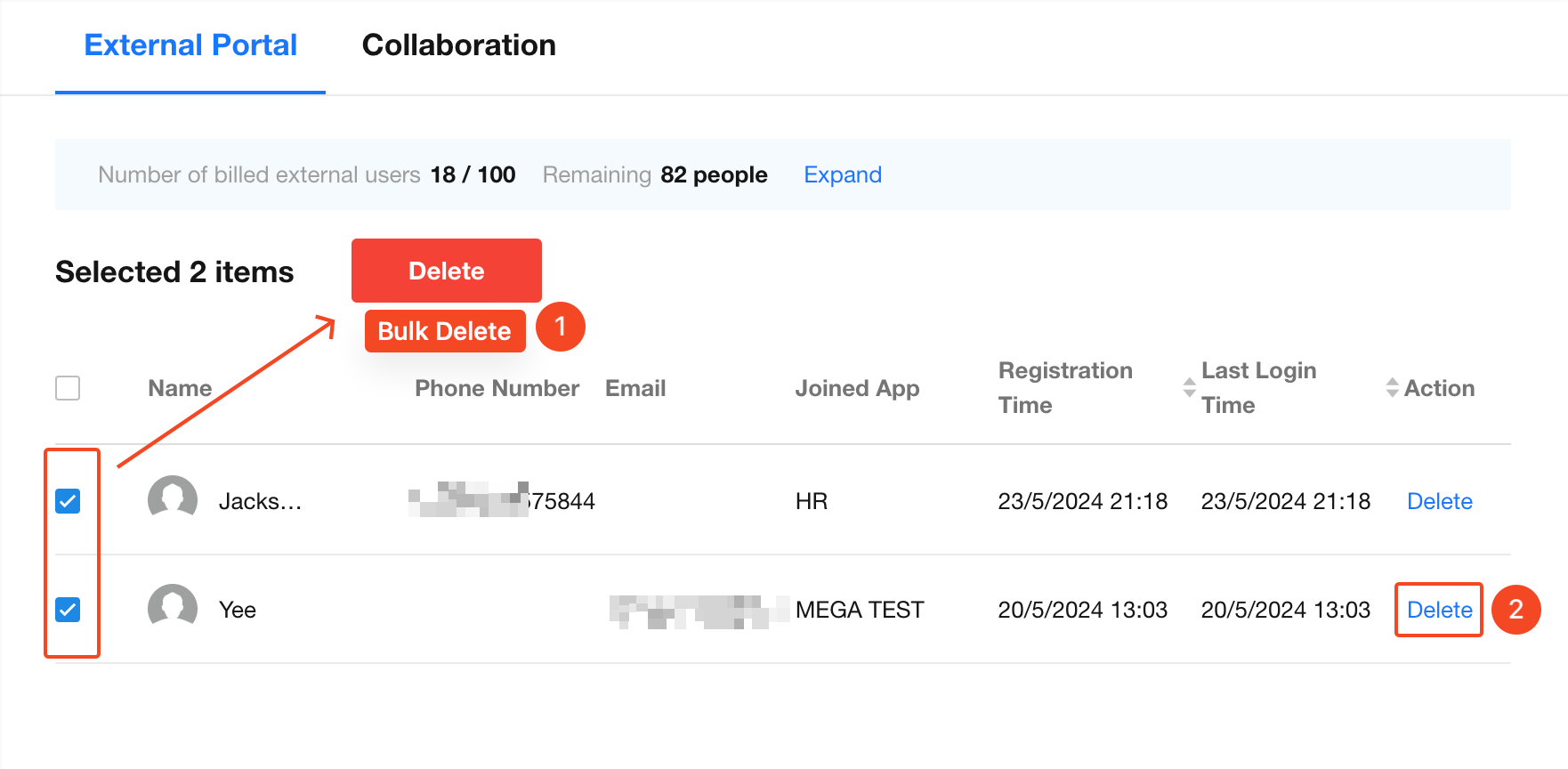Delete the Jacks user via row link
The image size is (1568, 769).
(x=1439, y=501)
